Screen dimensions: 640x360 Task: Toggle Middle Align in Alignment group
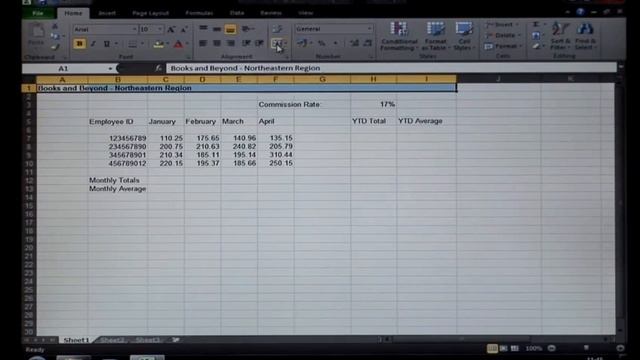click(x=217, y=29)
